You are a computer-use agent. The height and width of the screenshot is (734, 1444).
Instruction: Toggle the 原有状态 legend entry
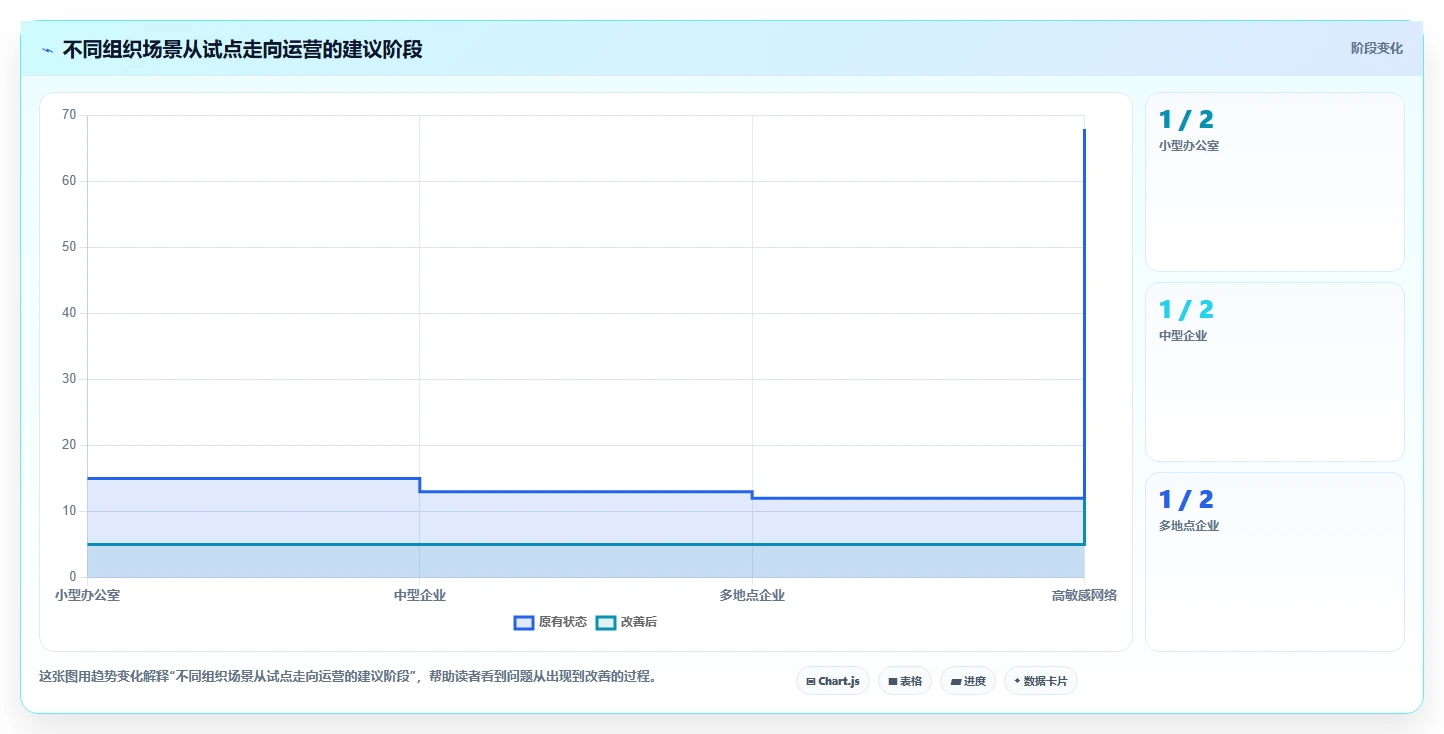tap(550, 622)
